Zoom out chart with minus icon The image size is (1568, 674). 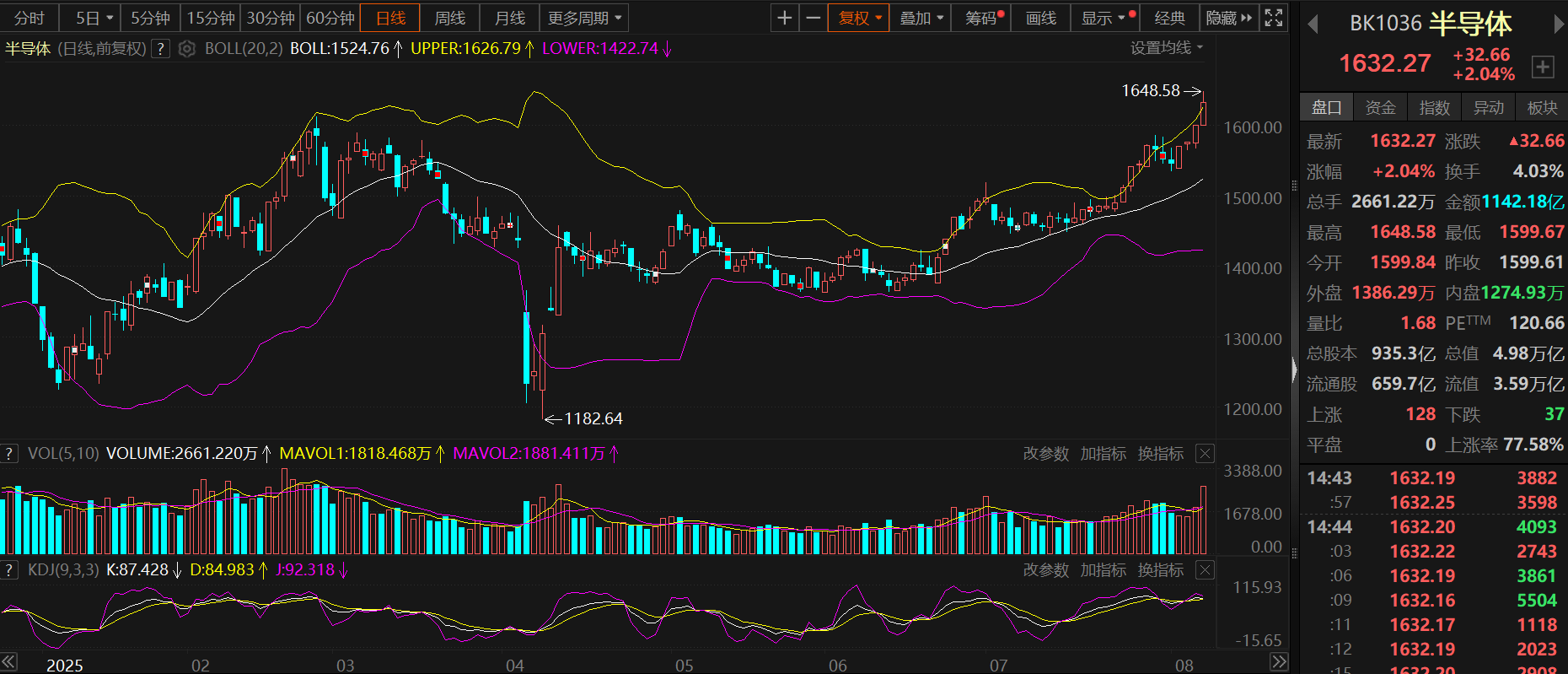(x=813, y=18)
